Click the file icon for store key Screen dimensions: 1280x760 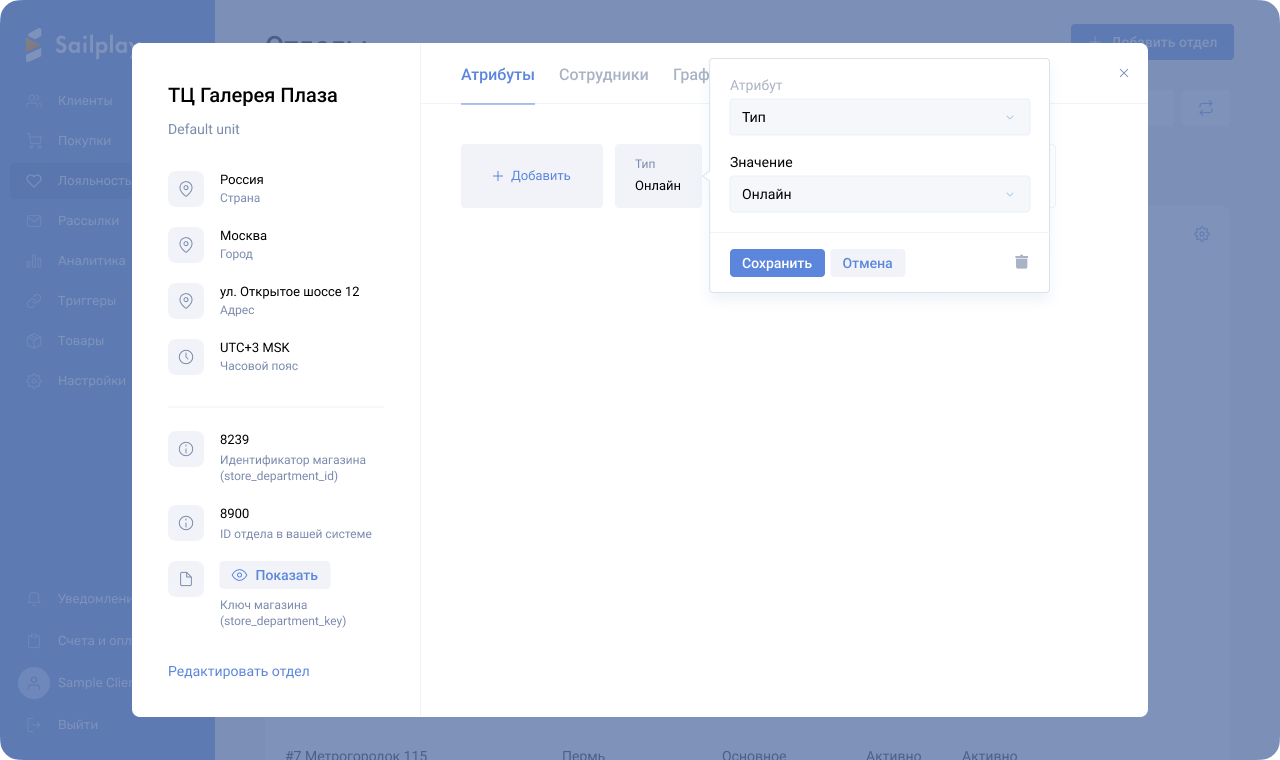coord(186,579)
